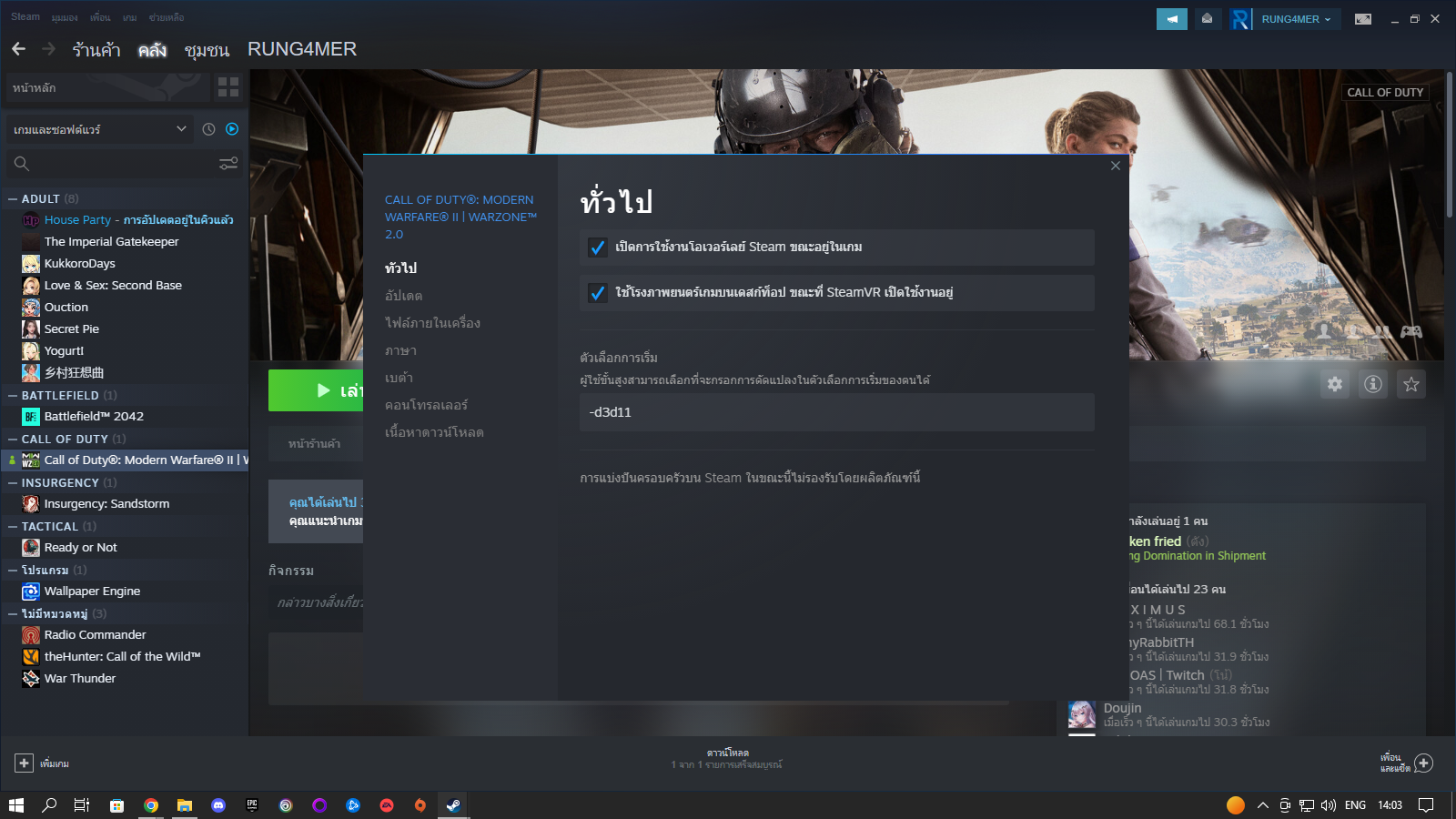1456x819 pixels.
Task: Collapse the BATTLEFIELD category
Action: pos(13,395)
